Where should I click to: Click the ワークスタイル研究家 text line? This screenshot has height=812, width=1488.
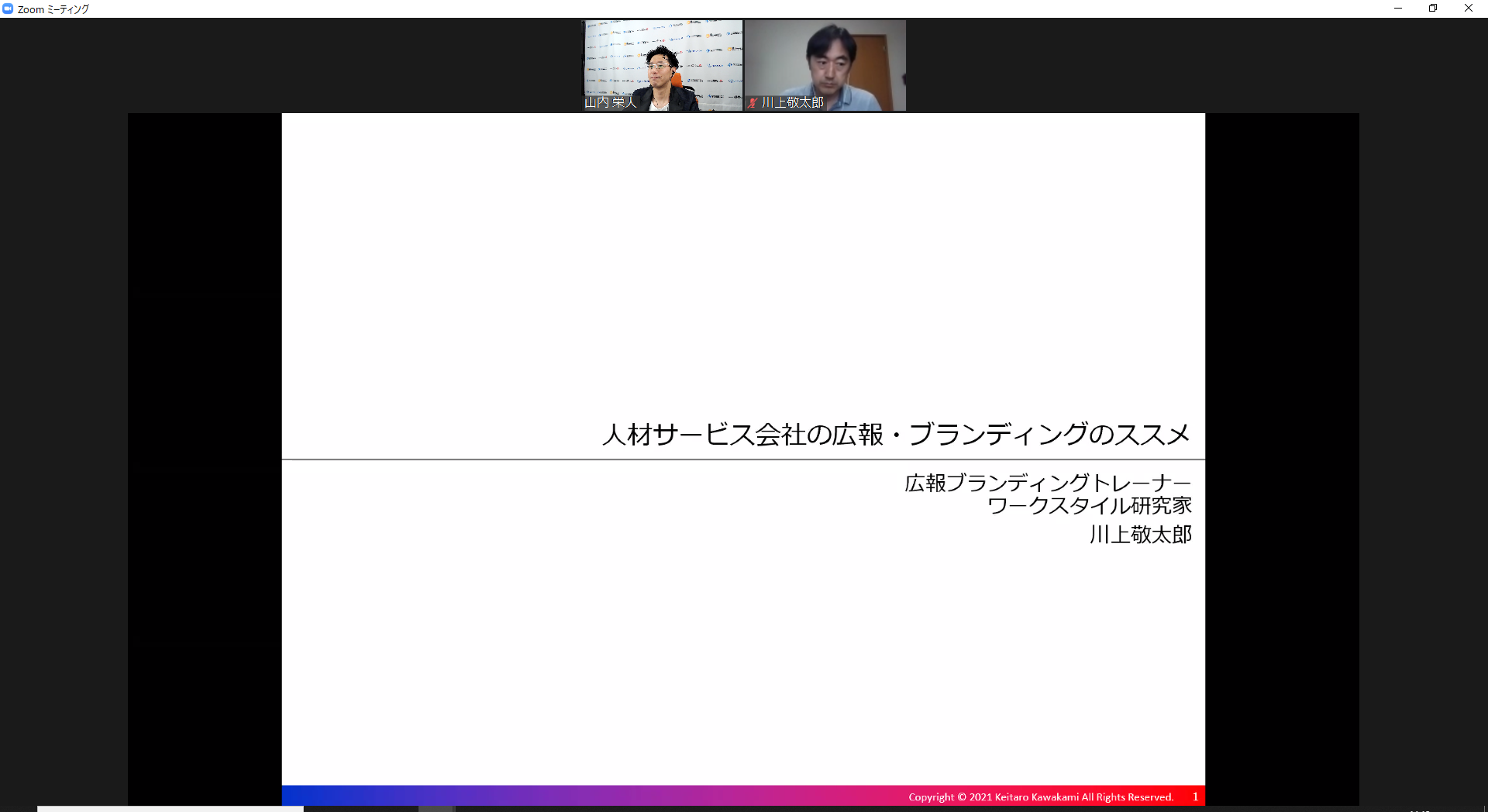(x=1089, y=506)
